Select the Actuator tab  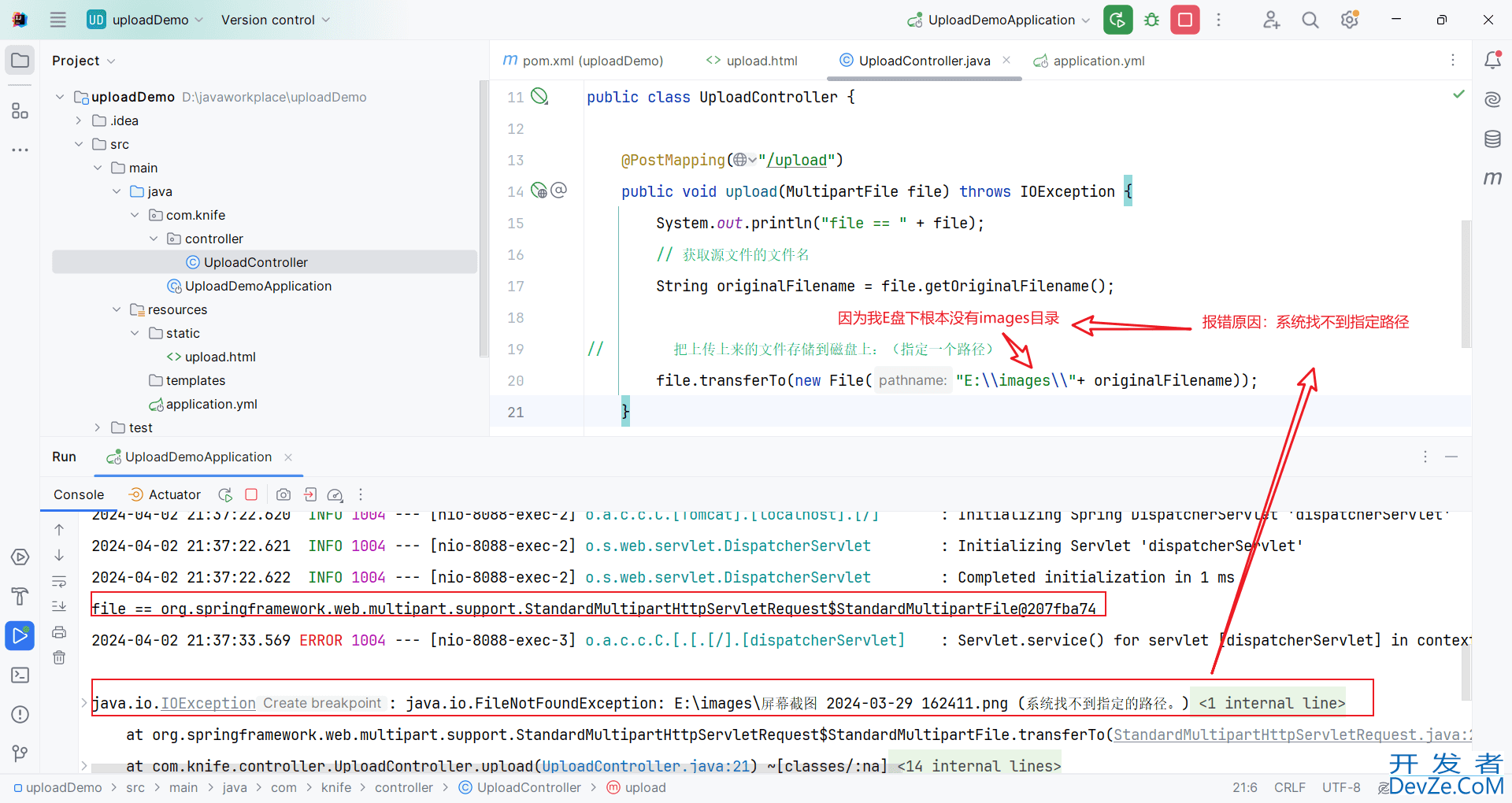[x=165, y=494]
